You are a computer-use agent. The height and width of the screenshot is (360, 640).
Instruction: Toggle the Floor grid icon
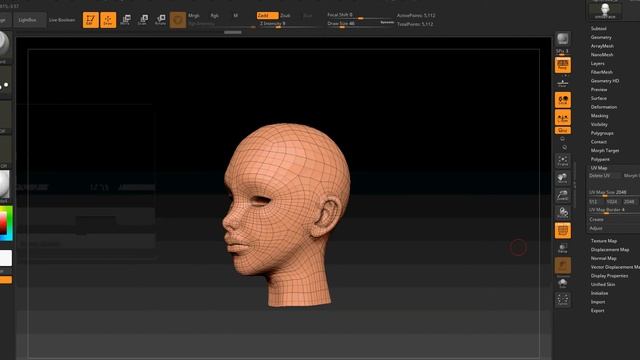tap(563, 83)
